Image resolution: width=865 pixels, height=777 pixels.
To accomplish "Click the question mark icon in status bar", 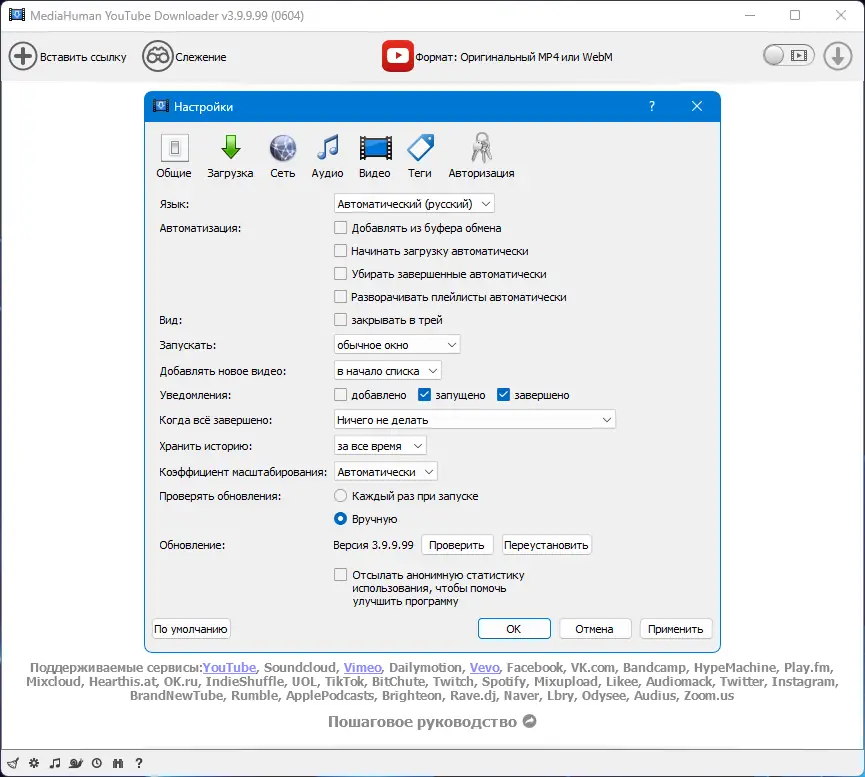I will pos(138,763).
